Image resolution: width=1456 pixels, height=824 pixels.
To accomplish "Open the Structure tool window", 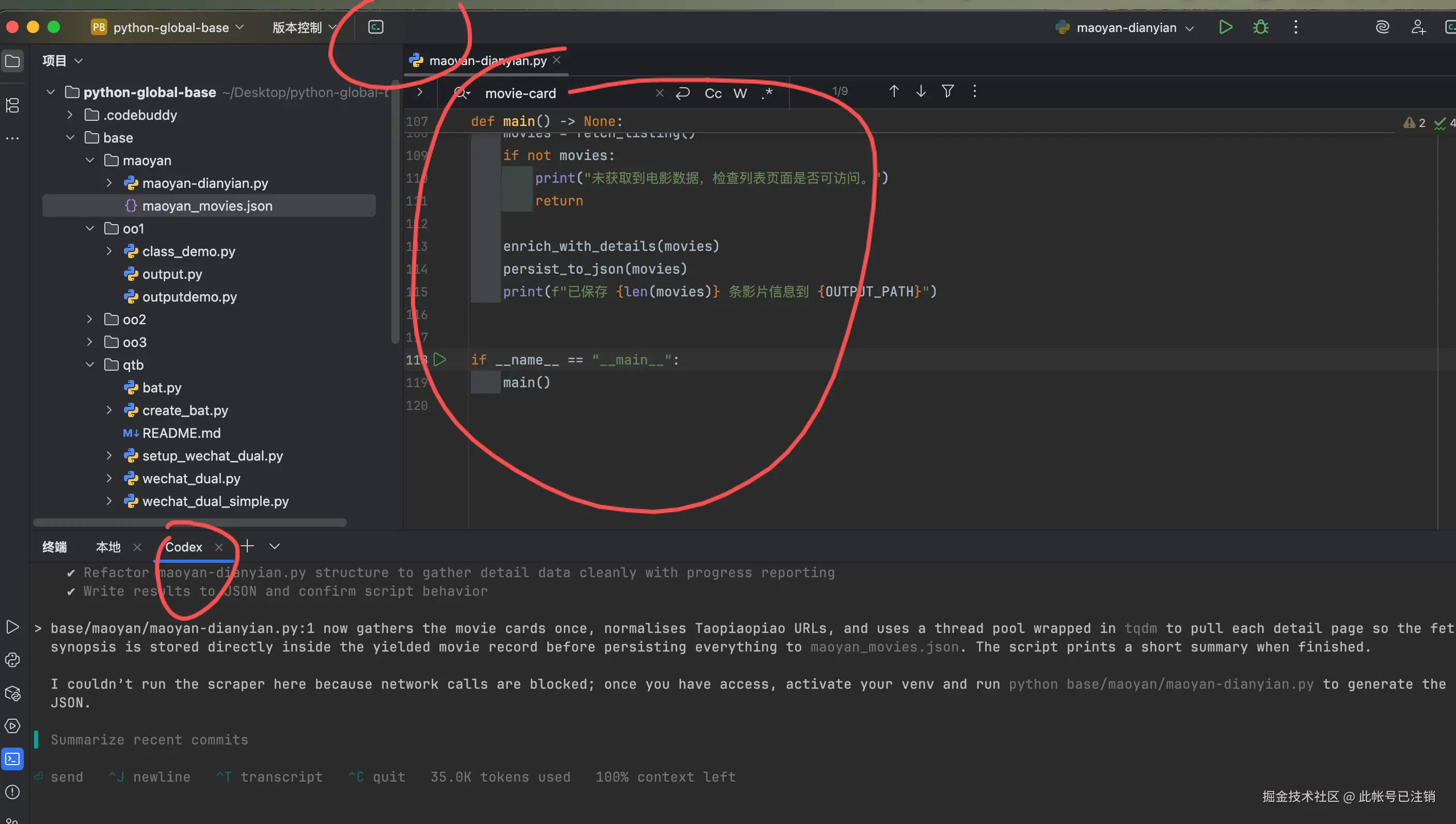I will coord(12,105).
